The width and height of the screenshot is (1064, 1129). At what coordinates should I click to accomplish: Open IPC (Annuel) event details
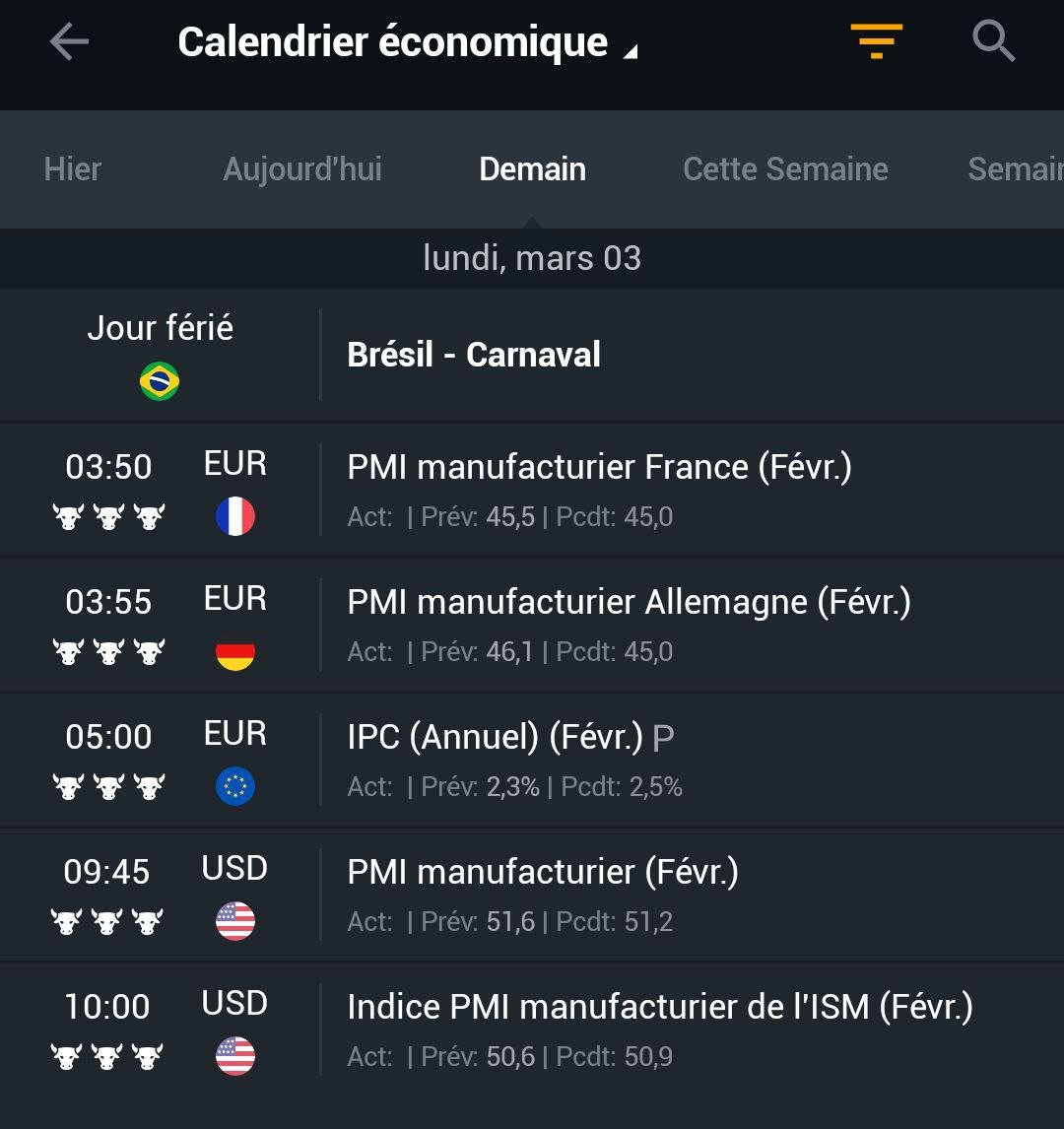pos(532,761)
